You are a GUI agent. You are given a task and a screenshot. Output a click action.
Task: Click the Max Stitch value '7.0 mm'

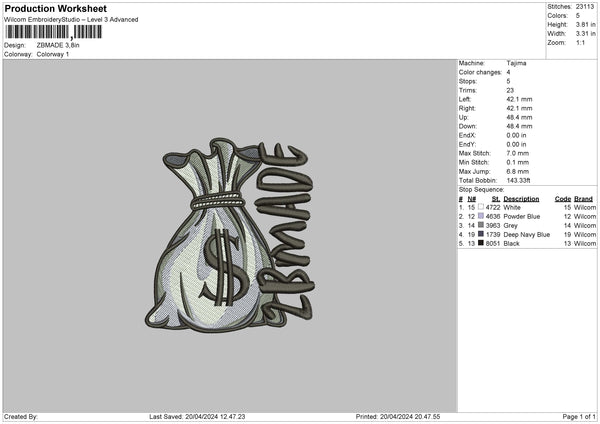tap(518, 153)
